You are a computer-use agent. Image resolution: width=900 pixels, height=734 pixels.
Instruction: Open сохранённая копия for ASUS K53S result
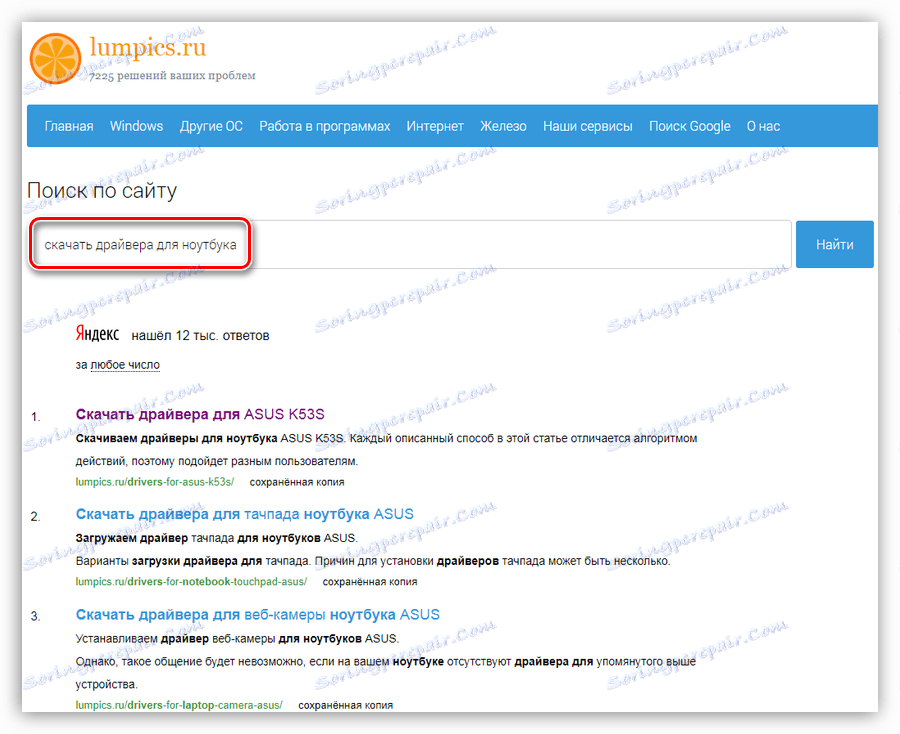click(297, 482)
